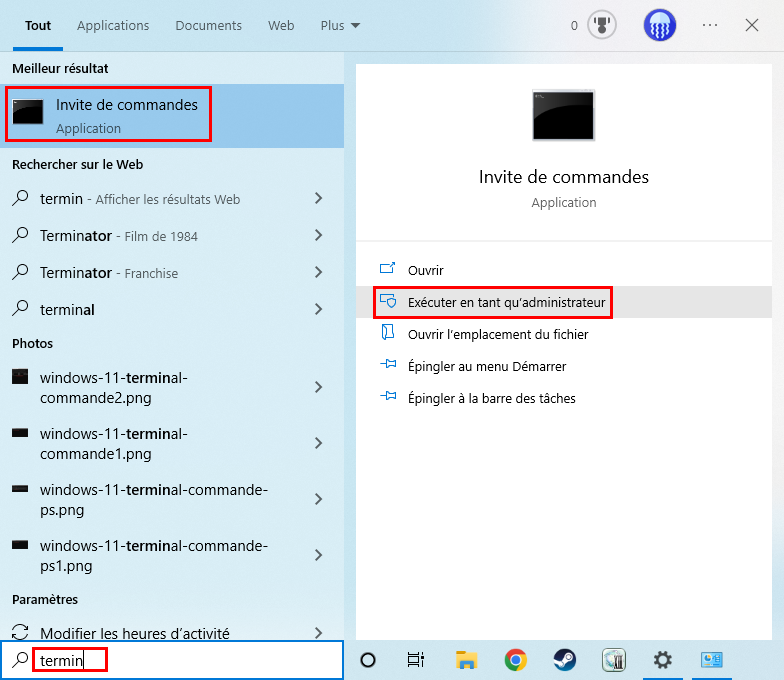
Task: Open the Invite de commandes best result
Action: [x=172, y=116]
